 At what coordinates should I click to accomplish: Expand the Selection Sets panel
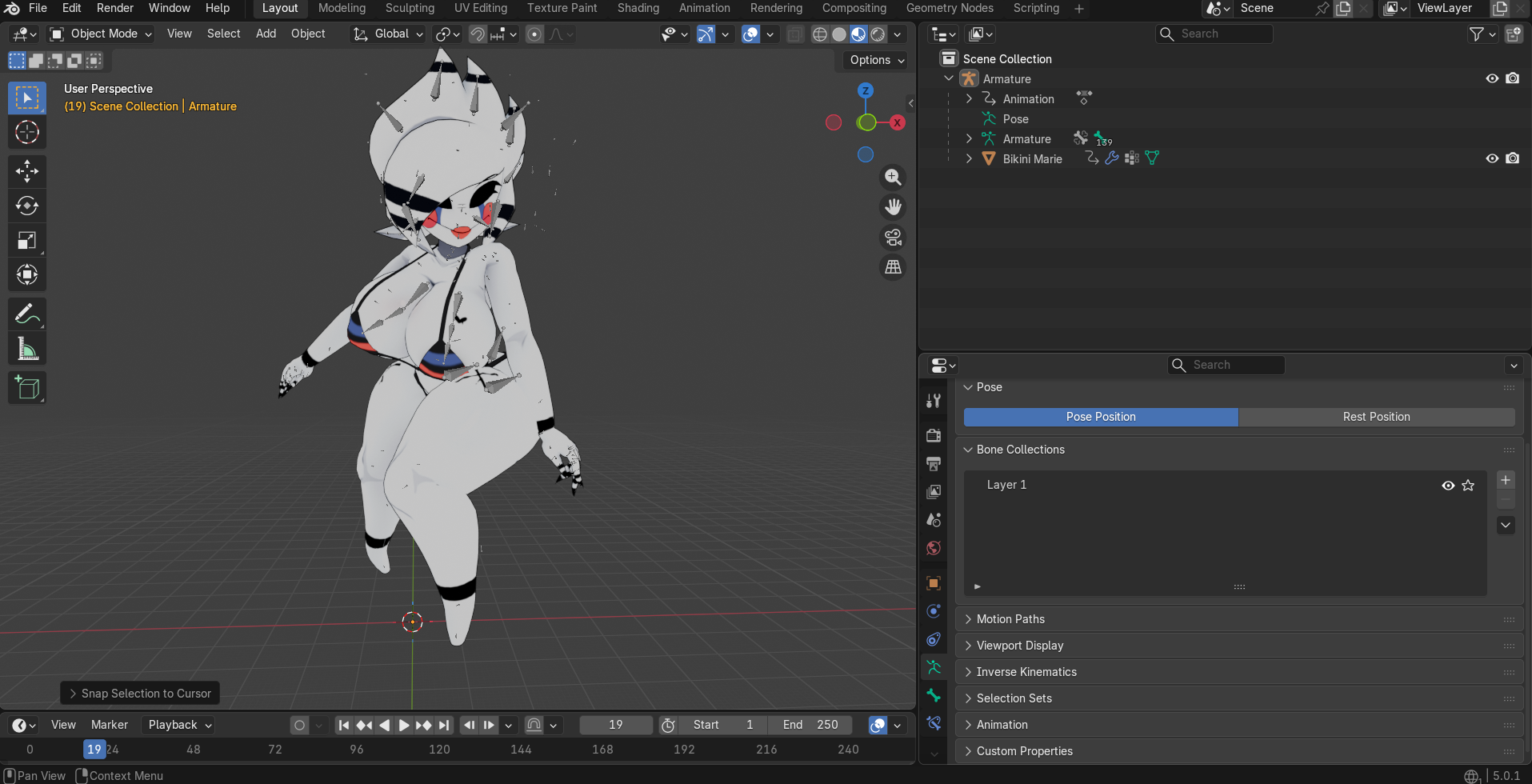tap(1238, 698)
